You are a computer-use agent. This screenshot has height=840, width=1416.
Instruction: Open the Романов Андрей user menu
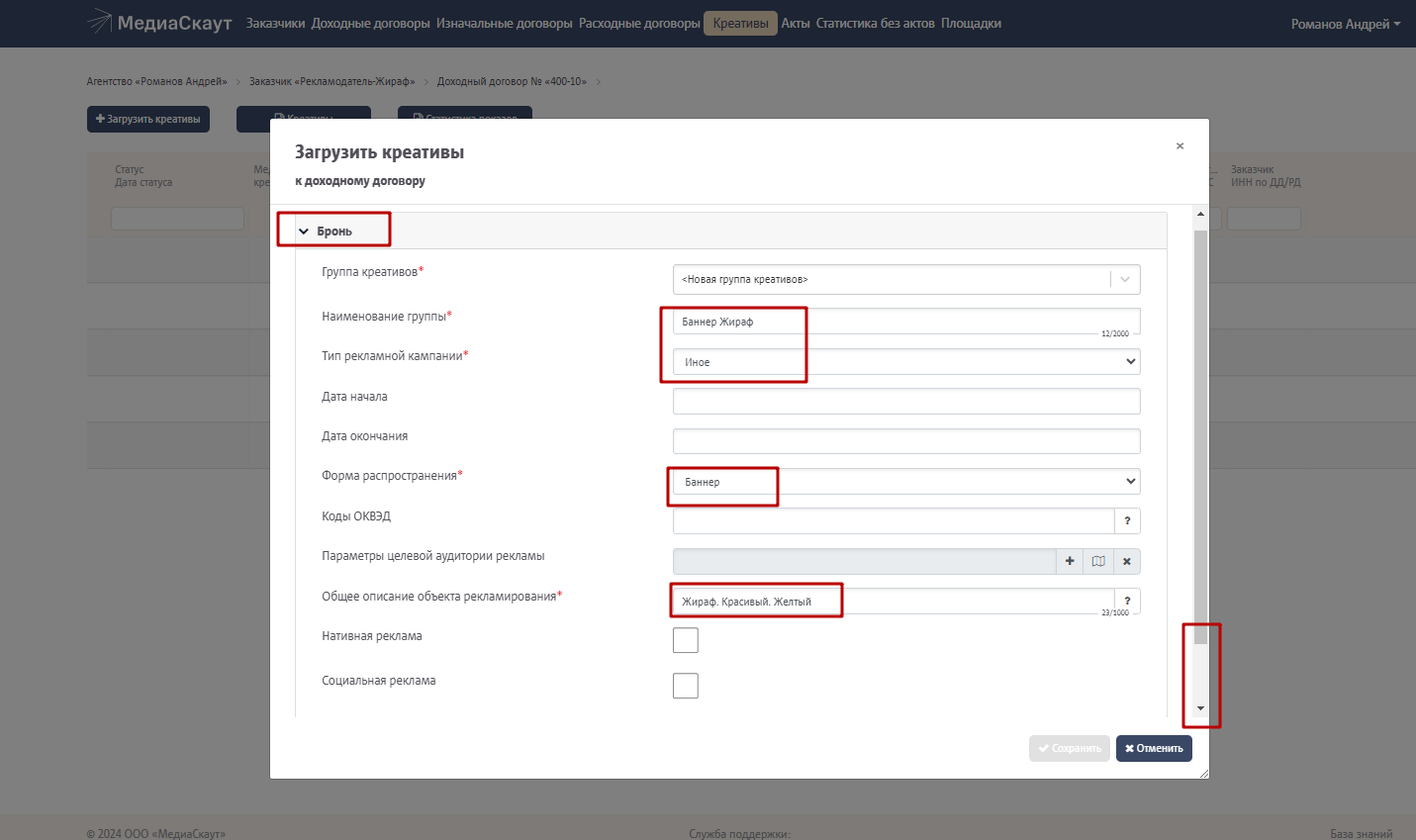point(1345,24)
